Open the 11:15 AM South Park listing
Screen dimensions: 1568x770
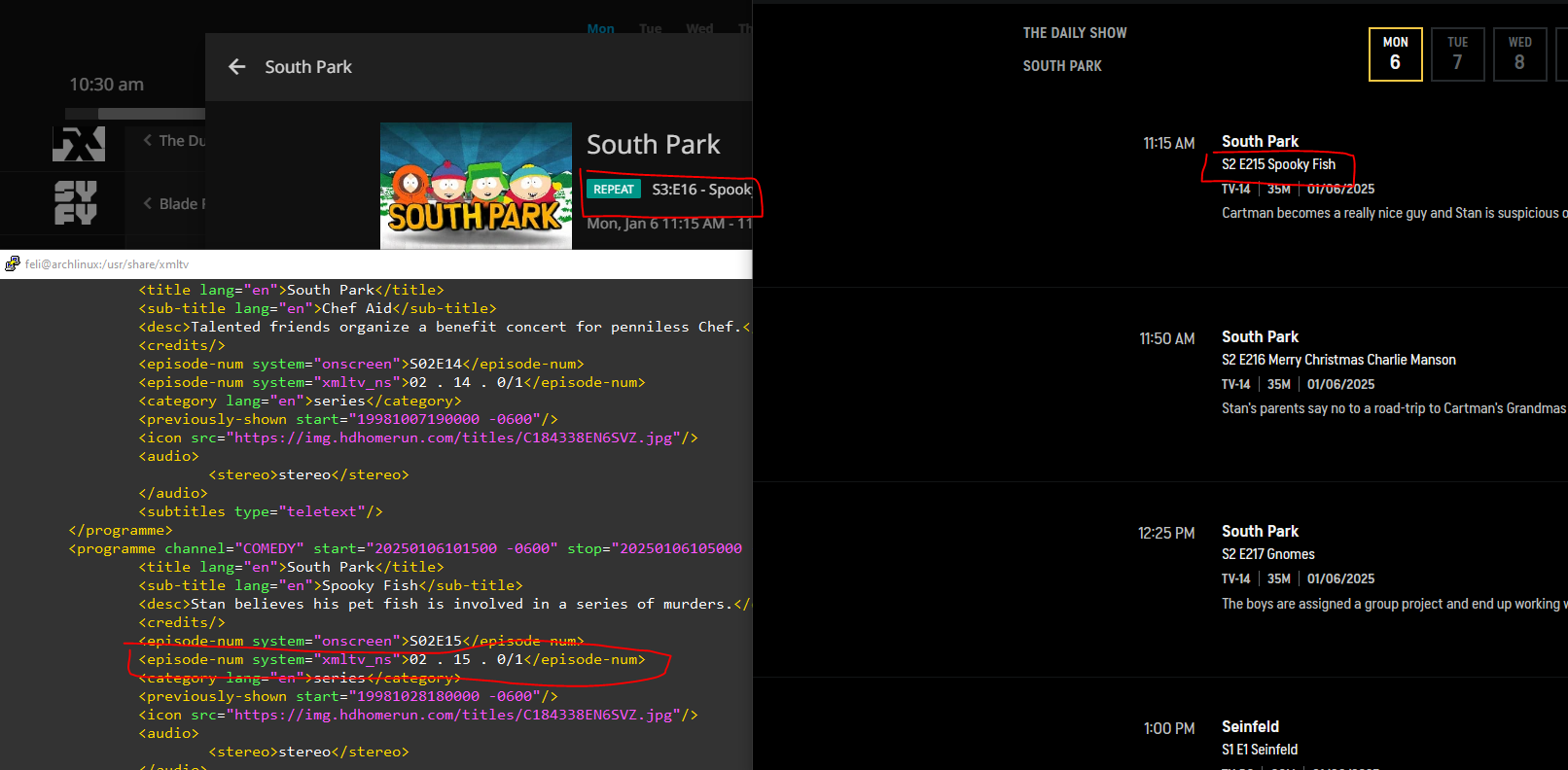click(1260, 142)
